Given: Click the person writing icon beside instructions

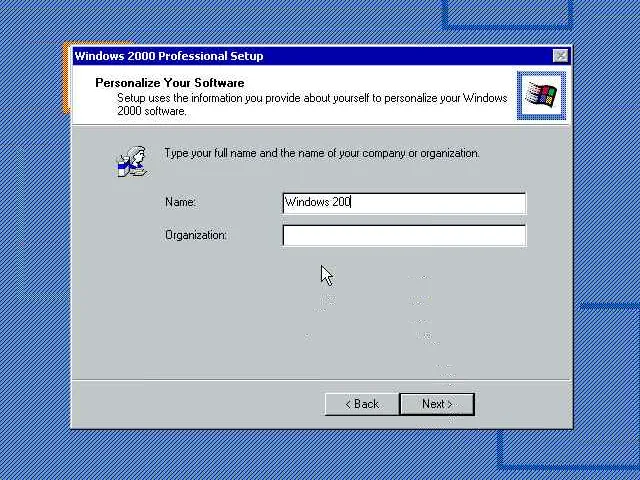Looking at the screenshot, I should click(131, 162).
